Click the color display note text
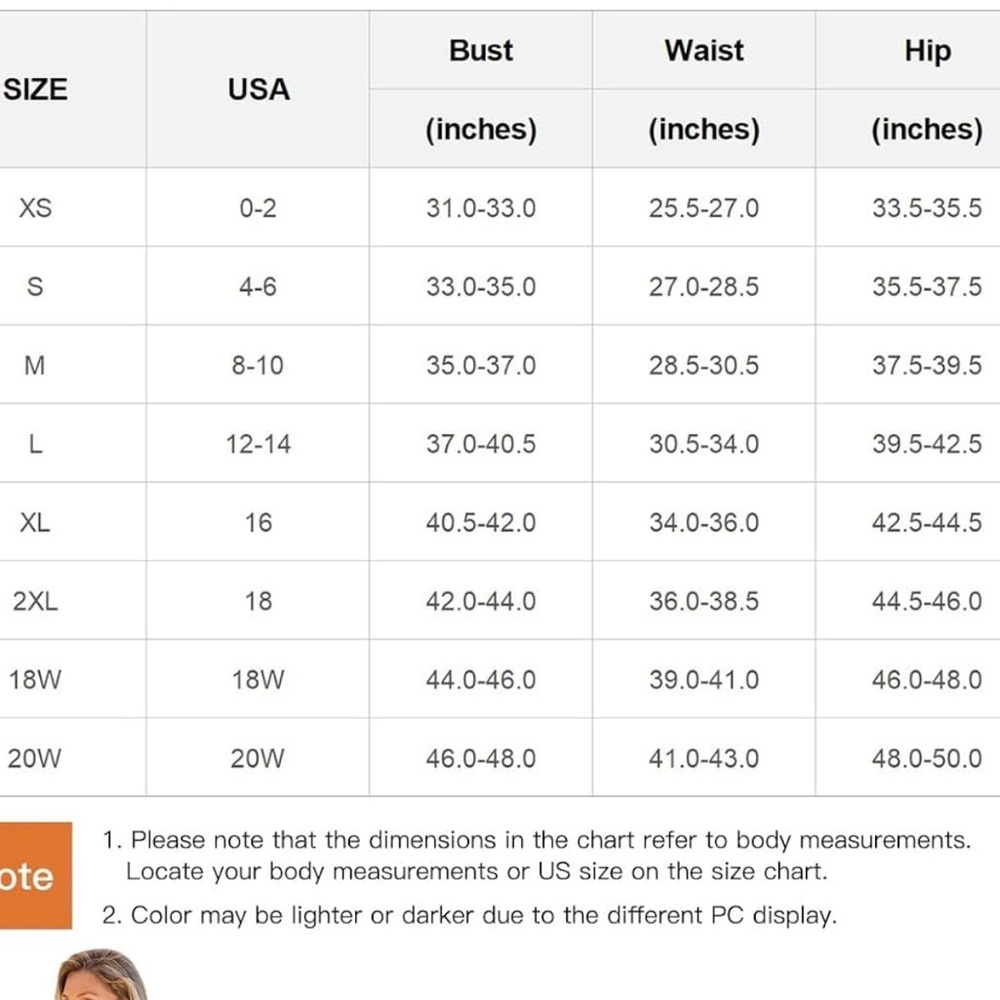 click(469, 916)
